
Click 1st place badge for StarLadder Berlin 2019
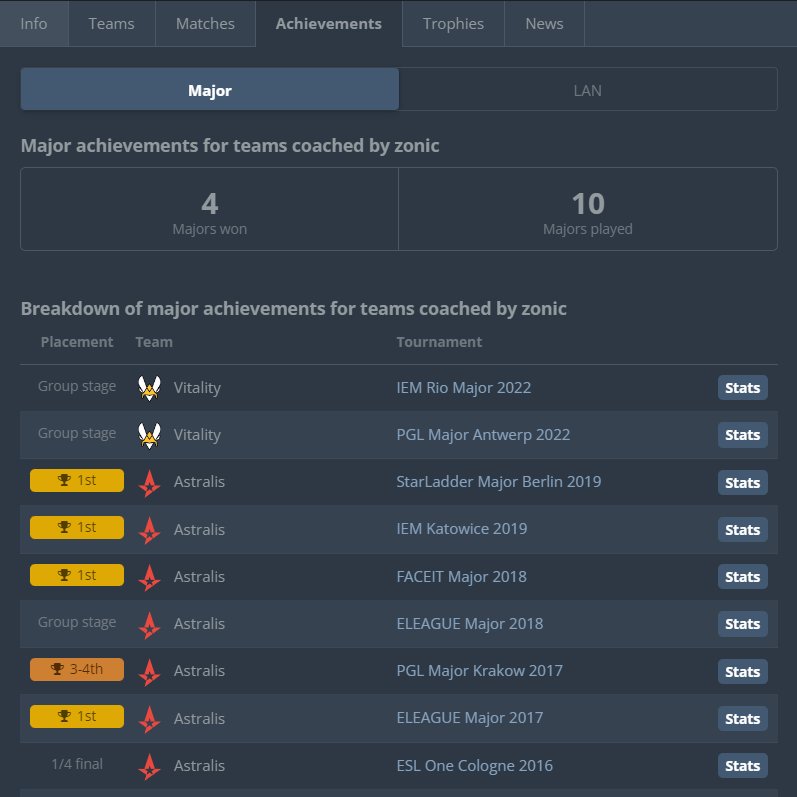[77, 480]
